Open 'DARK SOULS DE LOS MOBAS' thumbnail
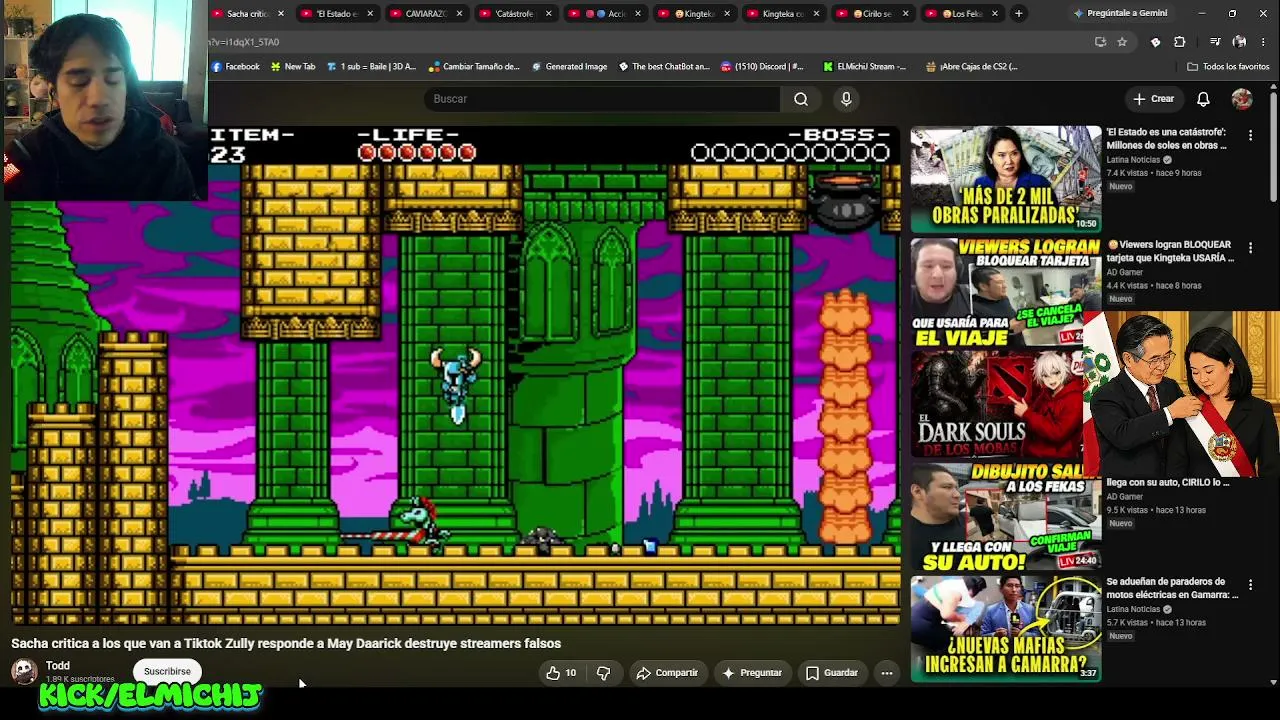1280x720 pixels. 996,402
